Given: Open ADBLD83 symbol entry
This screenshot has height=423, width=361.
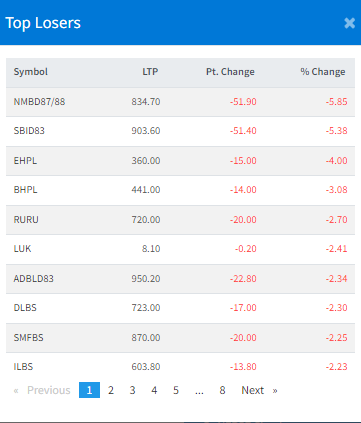Looking at the screenshot, I should (x=33, y=279).
